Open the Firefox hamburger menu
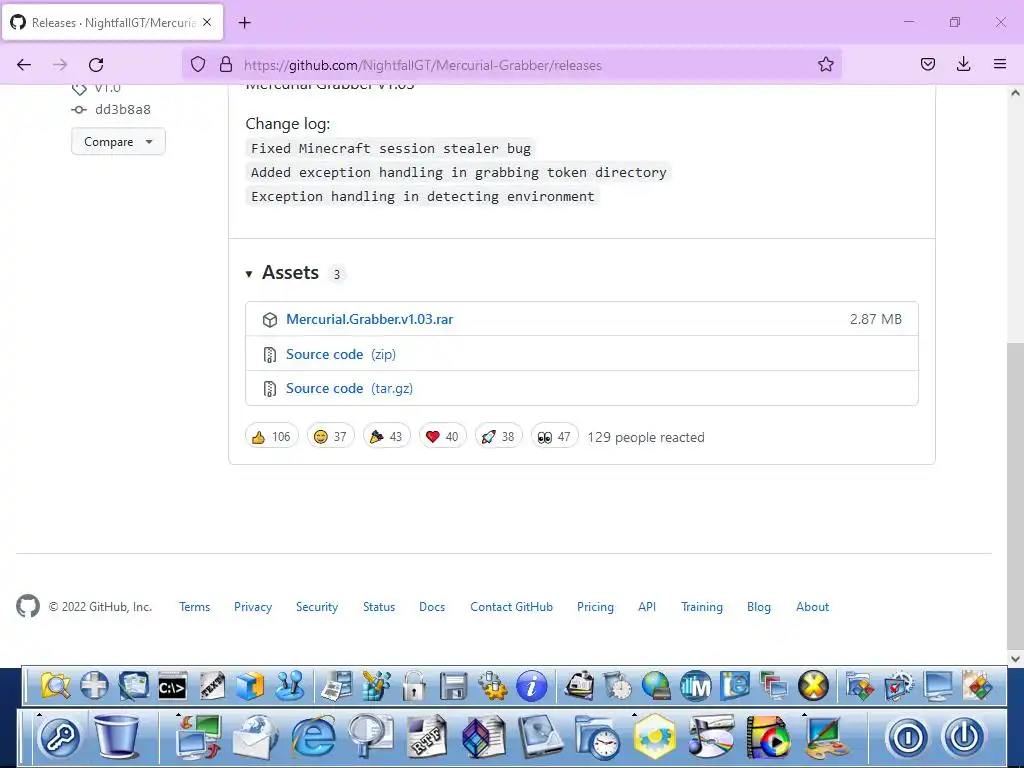This screenshot has width=1024, height=768. pyautogui.click(x=999, y=64)
